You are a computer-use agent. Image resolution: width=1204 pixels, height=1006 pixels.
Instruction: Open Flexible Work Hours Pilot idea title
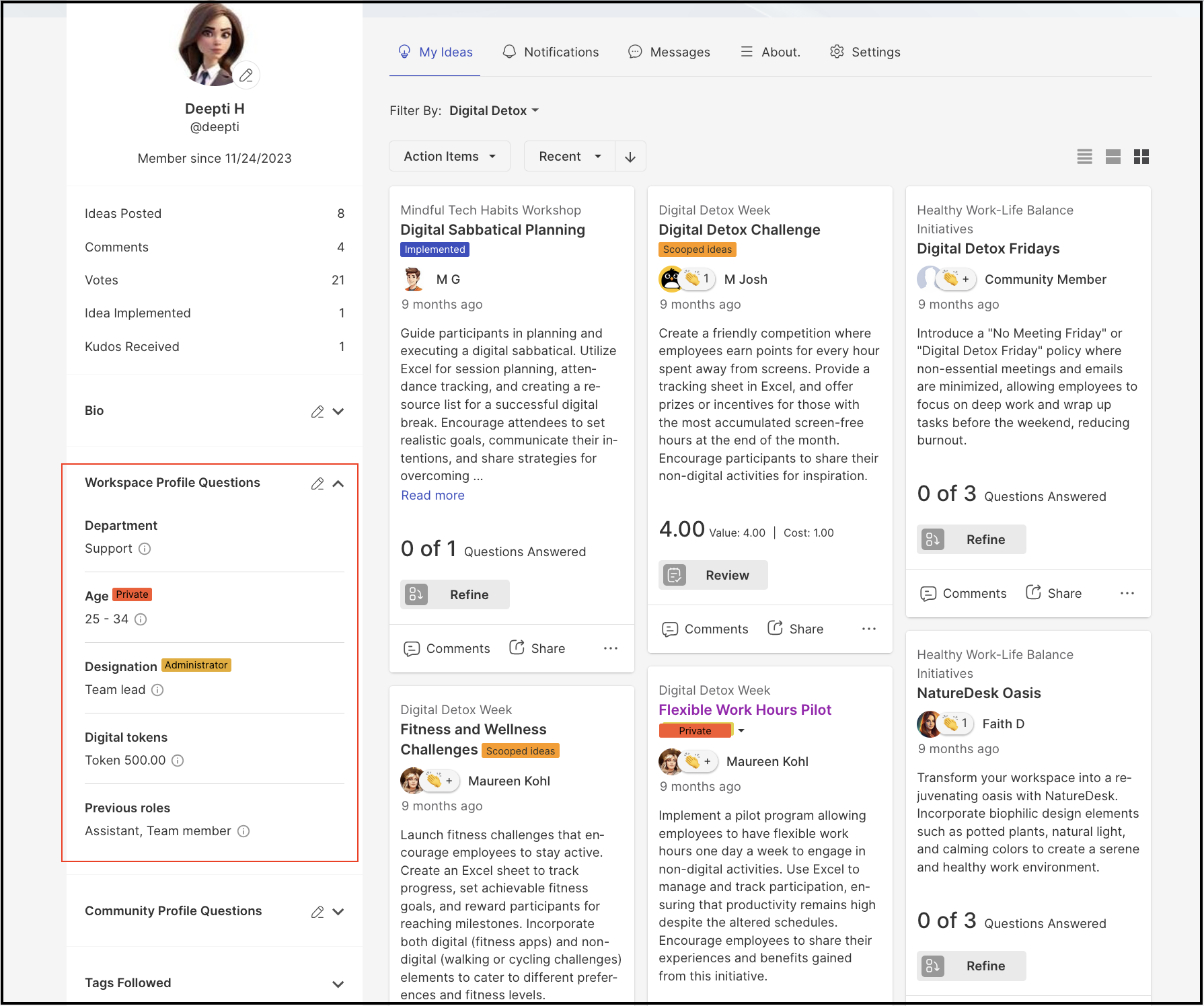click(745, 710)
